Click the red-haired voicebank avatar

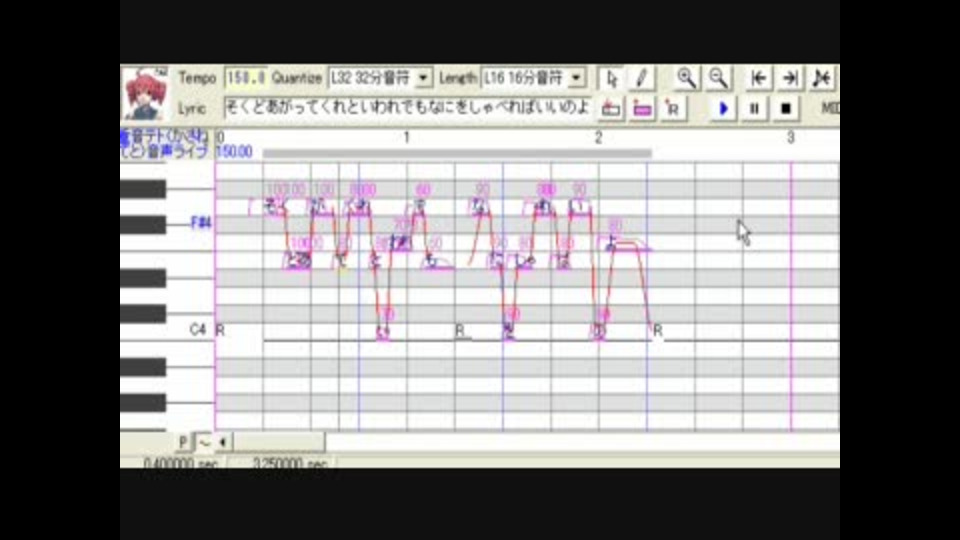coord(146,94)
